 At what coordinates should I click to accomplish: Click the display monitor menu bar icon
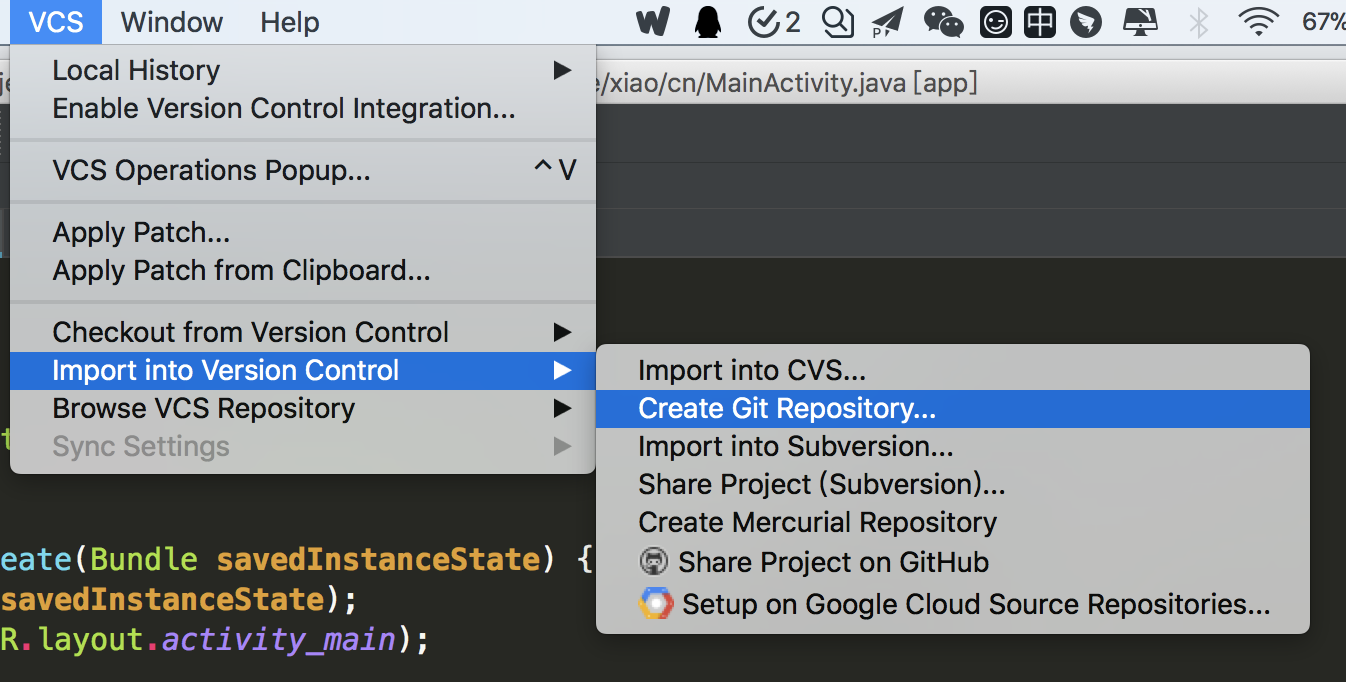[x=1140, y=22]
